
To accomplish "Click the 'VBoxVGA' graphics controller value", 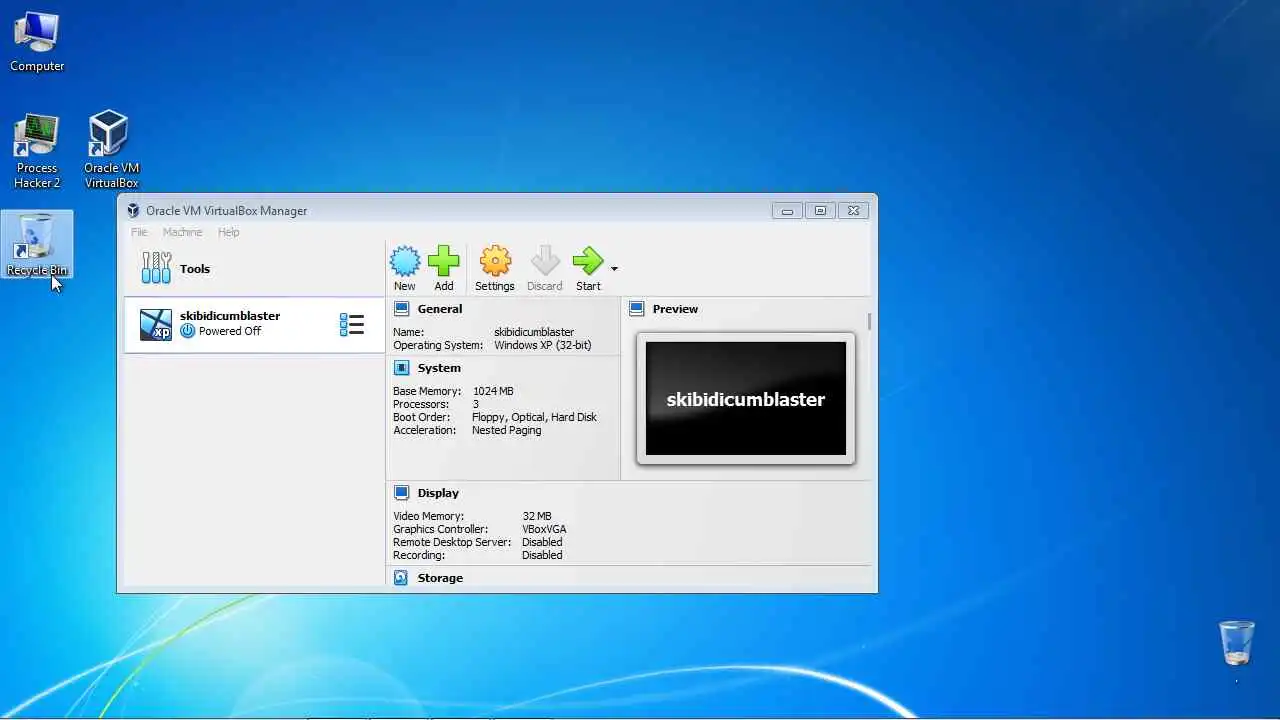I will (x=544, y=529).
